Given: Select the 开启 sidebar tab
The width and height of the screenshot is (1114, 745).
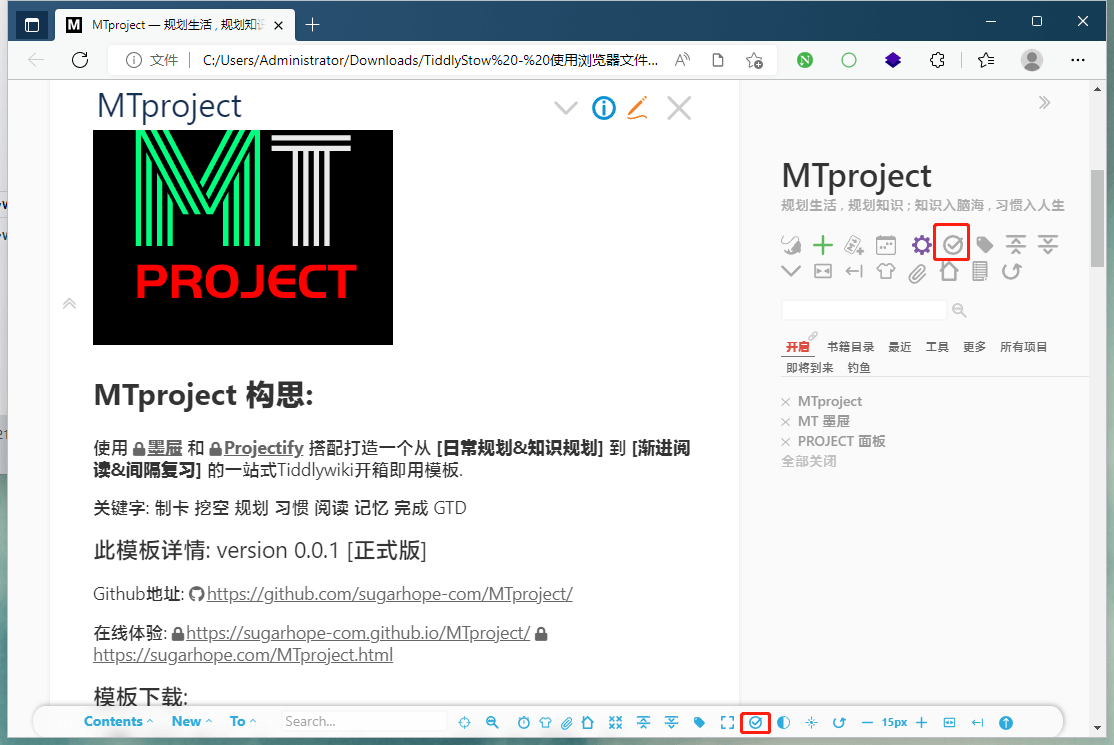Looking at the screenshot, I should [797, 347].
